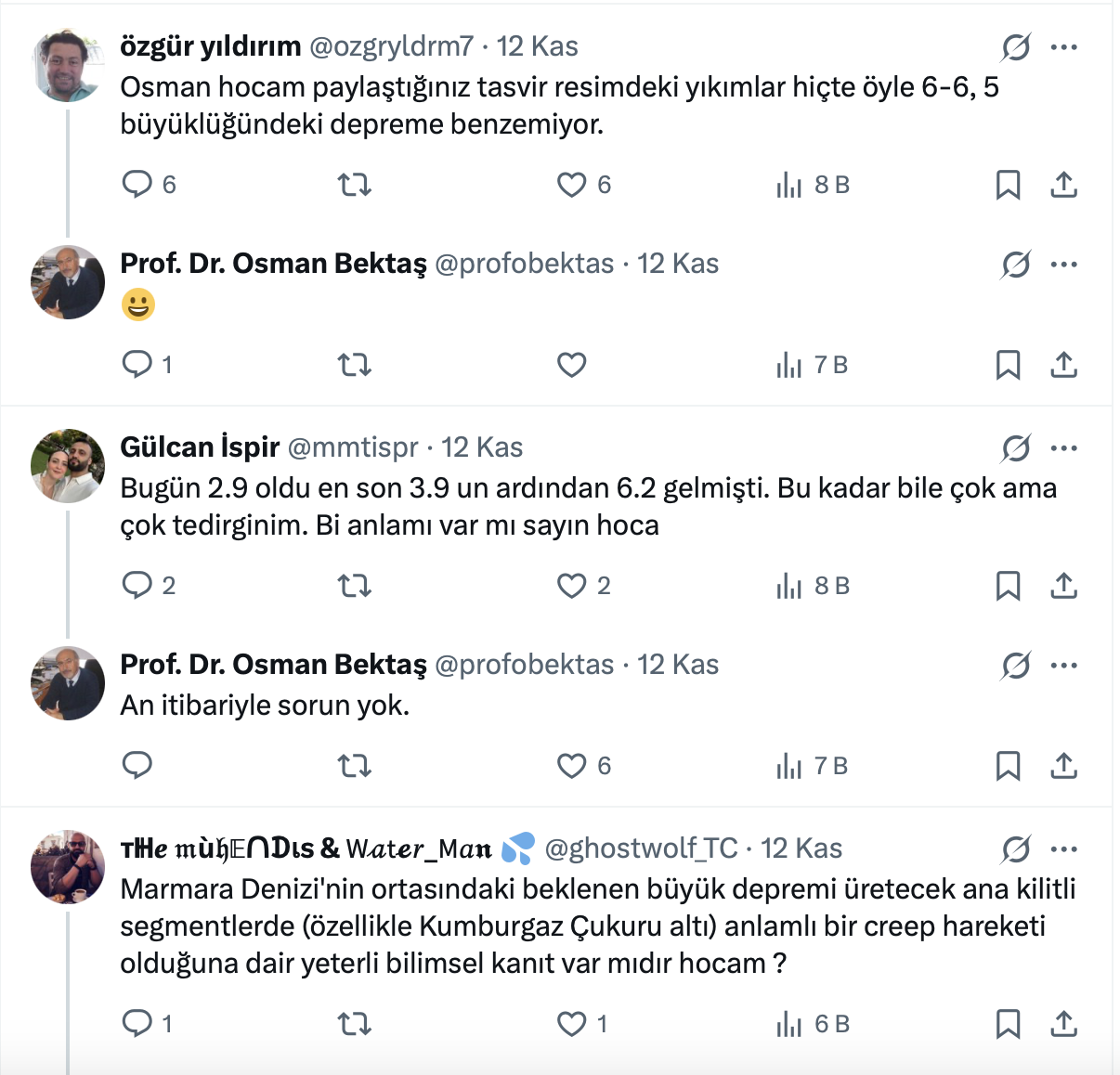Image resolution: width=1120 pixels, height=1075 pixels.
Task: Retweet özgür yıldırım's earthquake comment
Action: pos(354,185)
